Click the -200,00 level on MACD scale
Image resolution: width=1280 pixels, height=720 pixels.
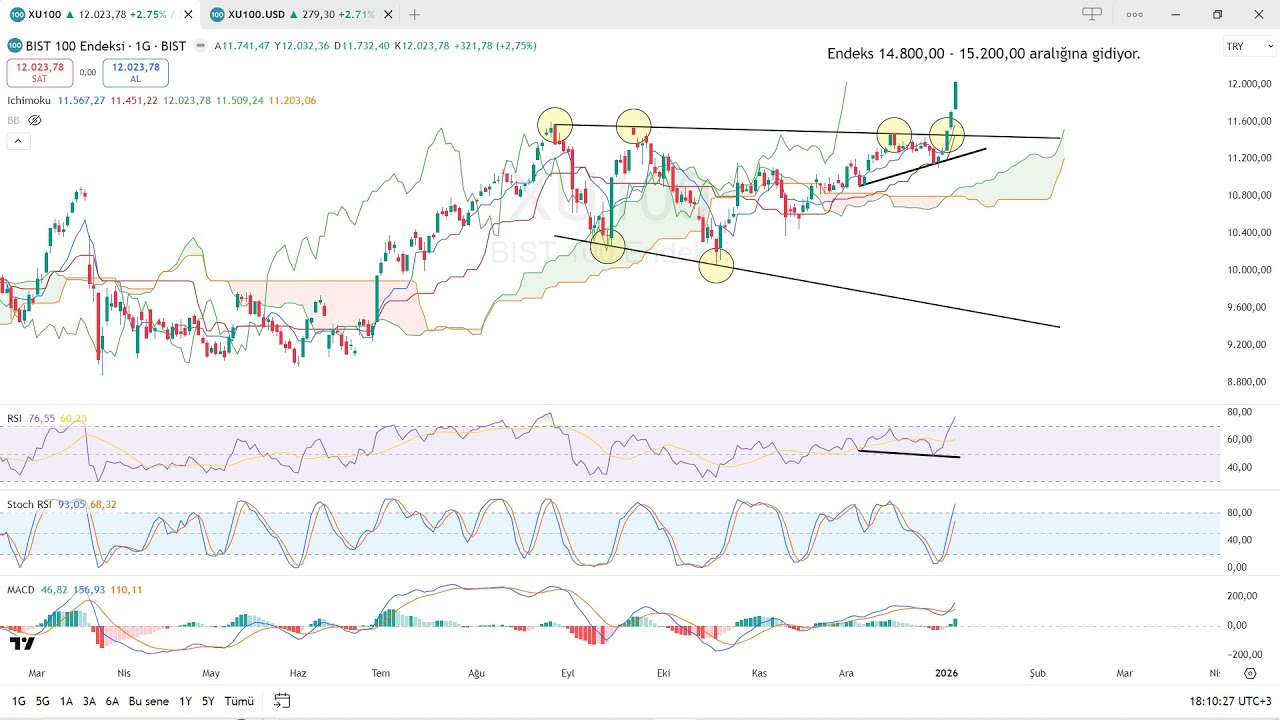(x=1245, y=654)
